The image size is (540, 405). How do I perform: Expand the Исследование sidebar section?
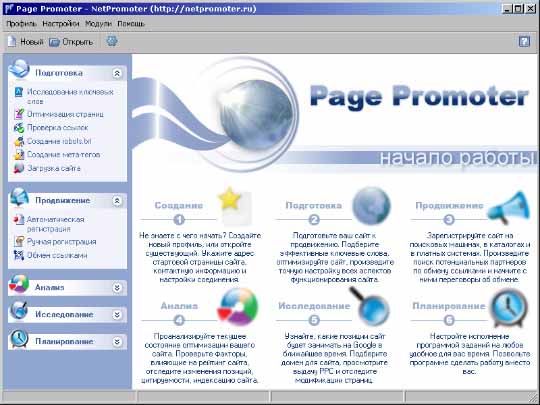point(117,314)
